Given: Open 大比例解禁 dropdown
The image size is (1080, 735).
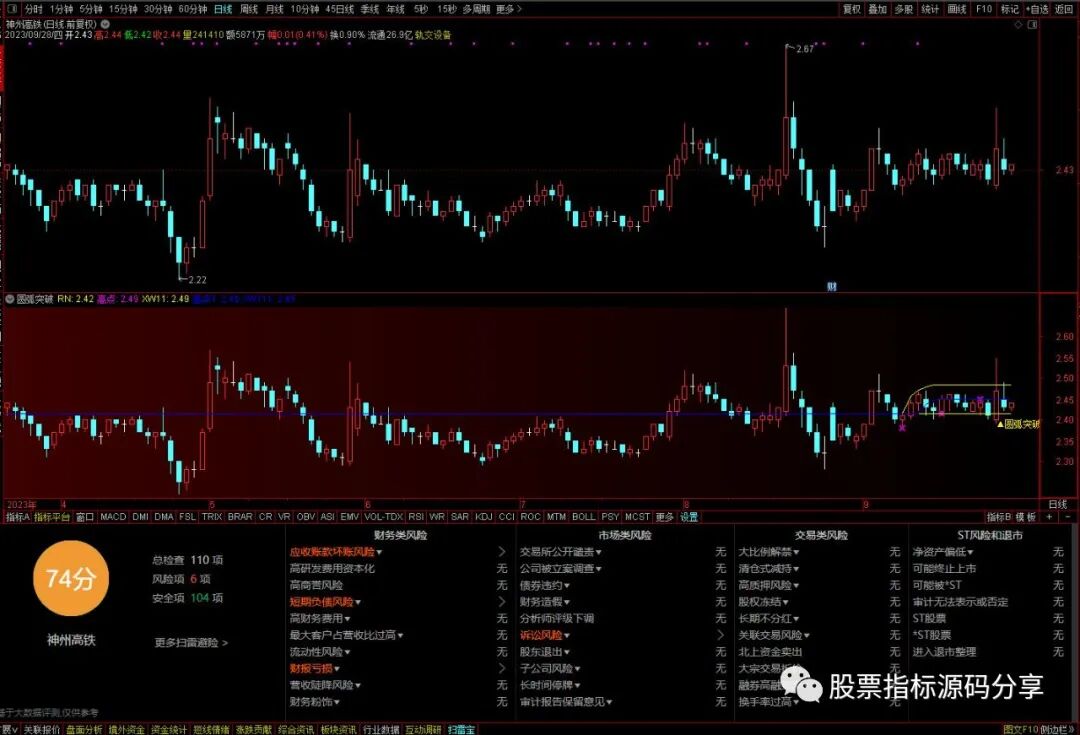Looking at the screenshot, I should [x=769, y=552].
